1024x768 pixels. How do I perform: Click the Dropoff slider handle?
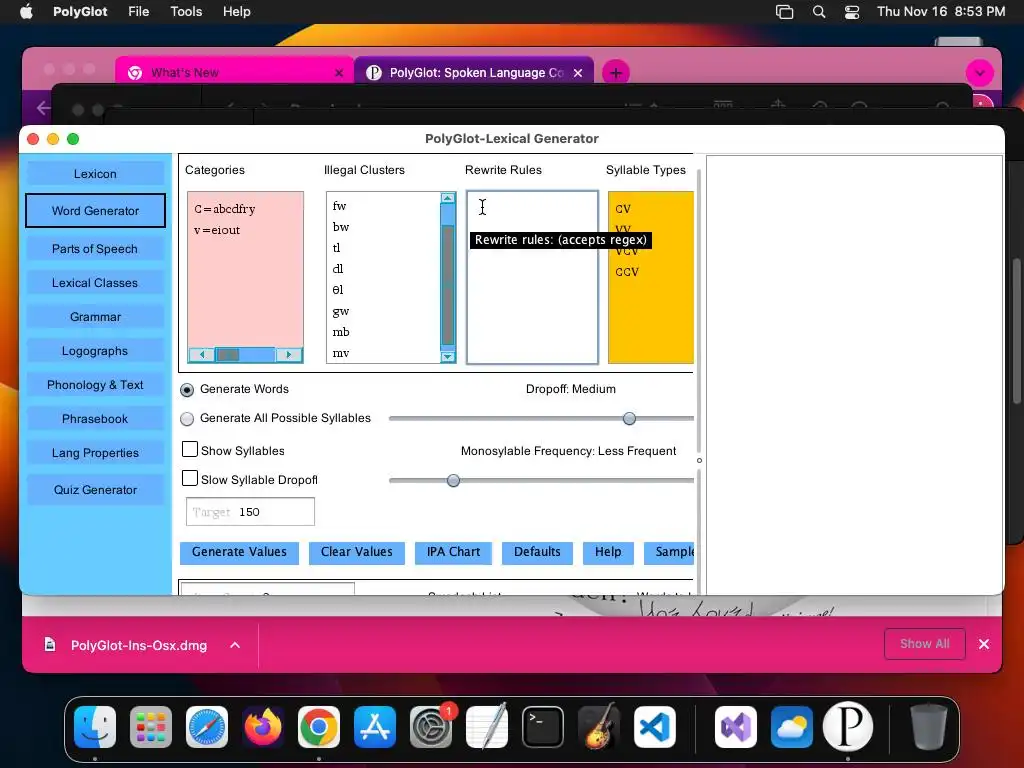click(629, 419)
